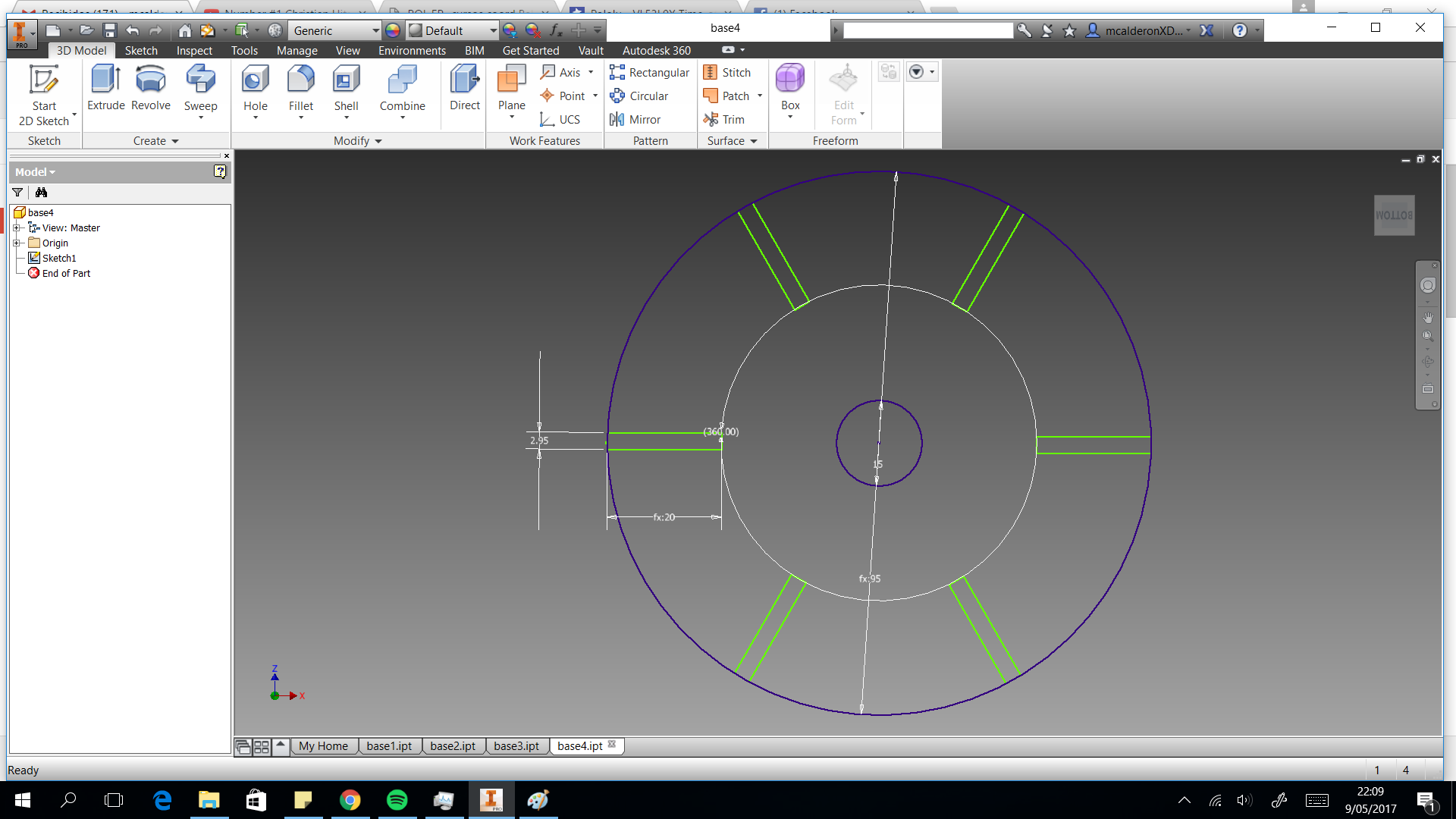
Task: Open the Generic material dropdown
Action: [375, 30]
